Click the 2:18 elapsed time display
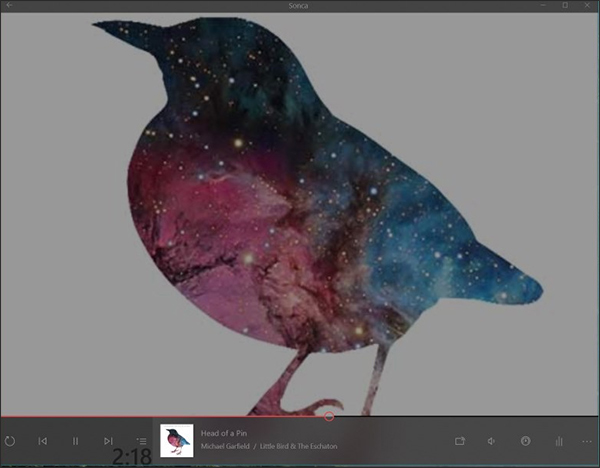Screen dimensions: 600x468 (x=131, y=458)
